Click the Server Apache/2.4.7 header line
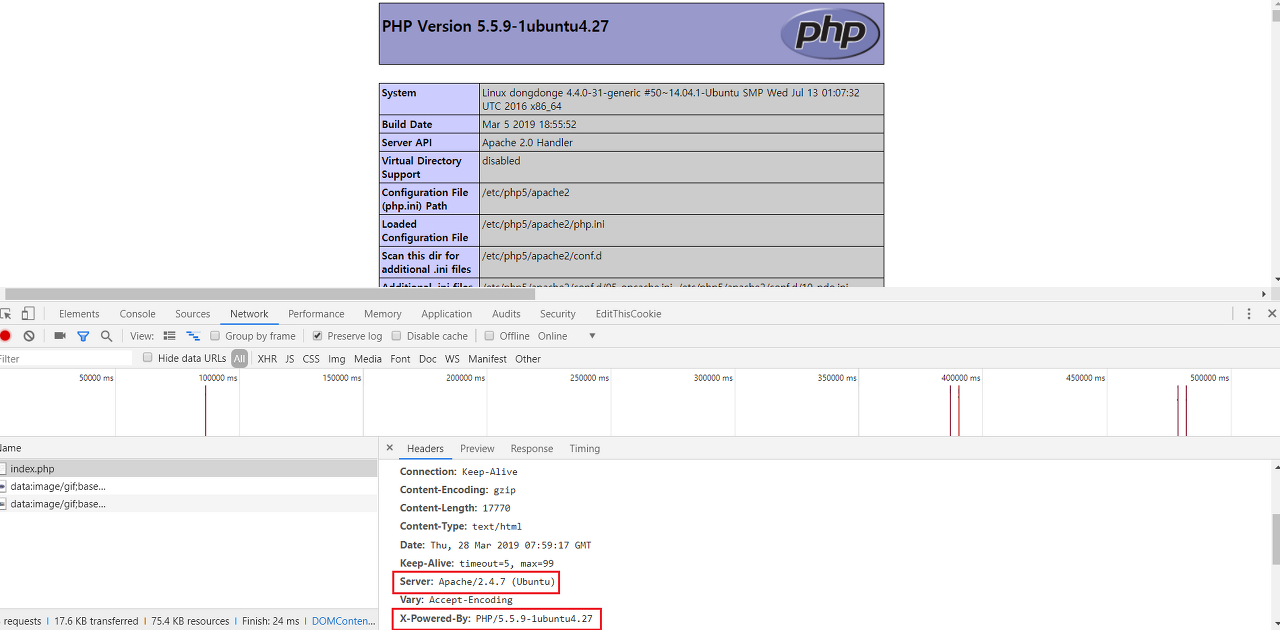1280x630 pixels. click(477, 581)
